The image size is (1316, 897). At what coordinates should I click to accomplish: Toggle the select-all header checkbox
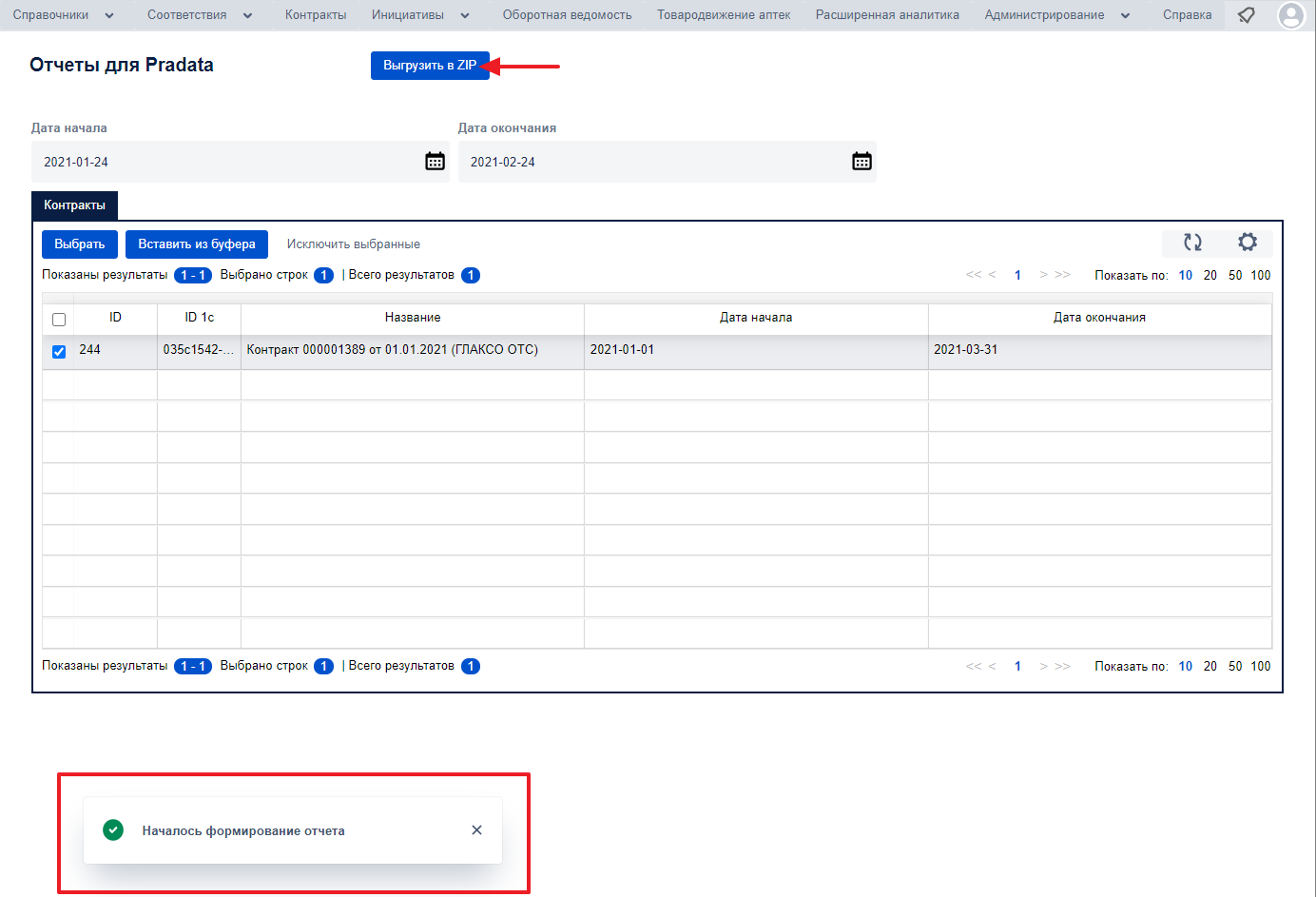point(59,320)
